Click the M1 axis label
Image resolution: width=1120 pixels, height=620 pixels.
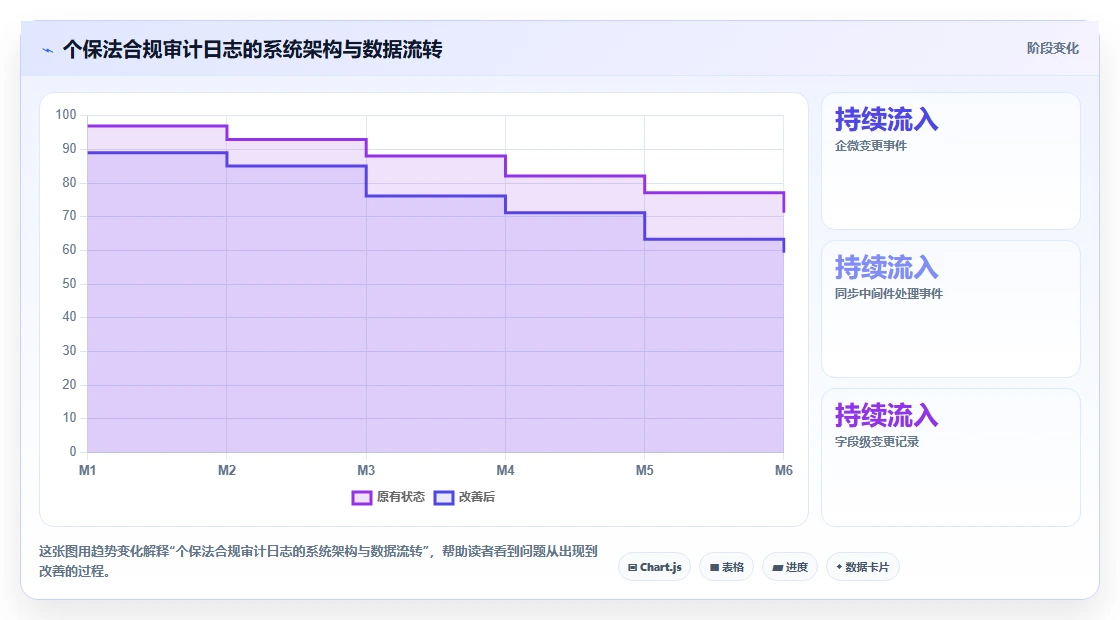[x=87, y=470]
